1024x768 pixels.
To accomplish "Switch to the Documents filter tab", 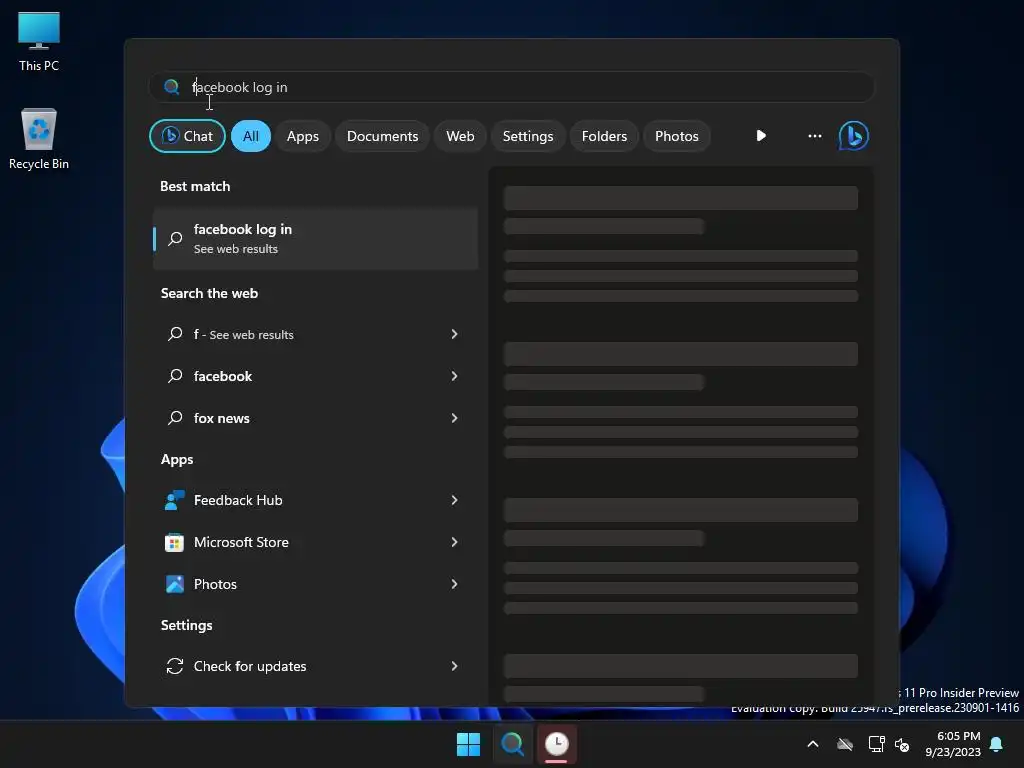I will click(x=382, y=136).
